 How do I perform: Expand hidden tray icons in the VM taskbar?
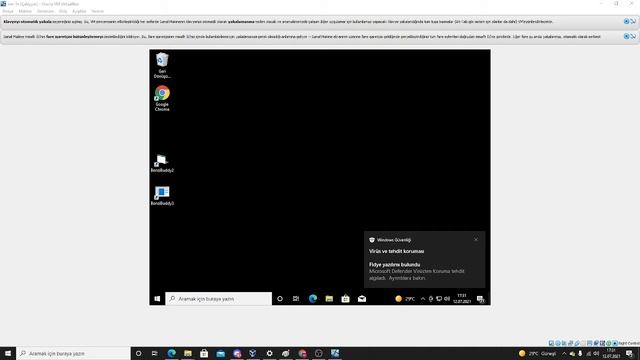click(423, 299)
